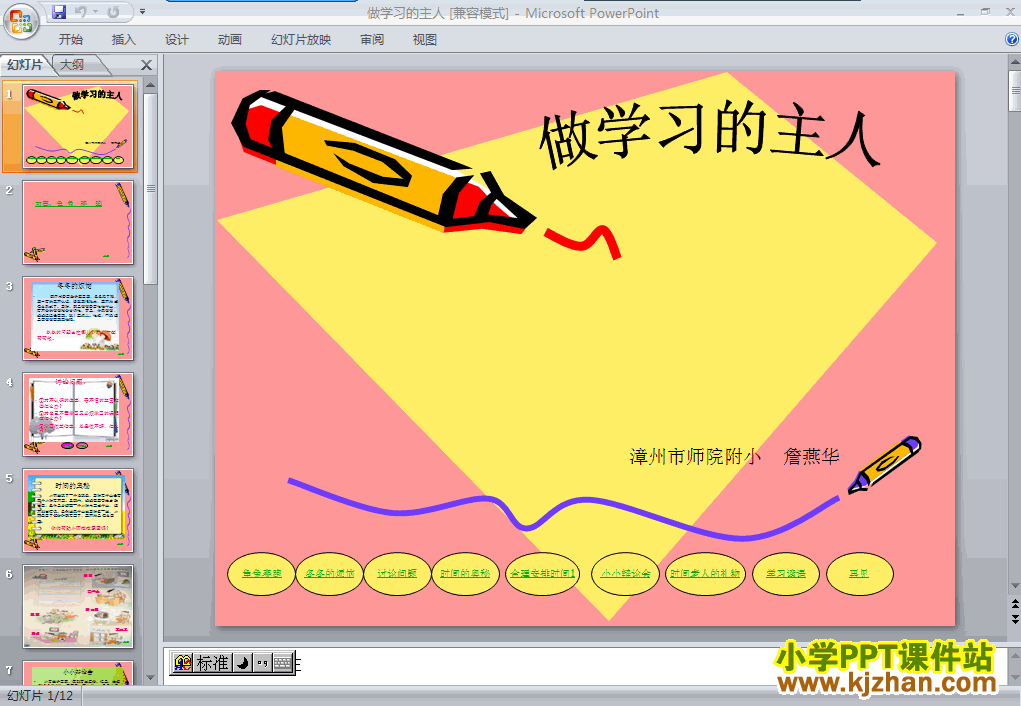Click the 时间老人的礼物 oval link
The height and width of the screenshot is (706, 1021).
tap(705, 574)
